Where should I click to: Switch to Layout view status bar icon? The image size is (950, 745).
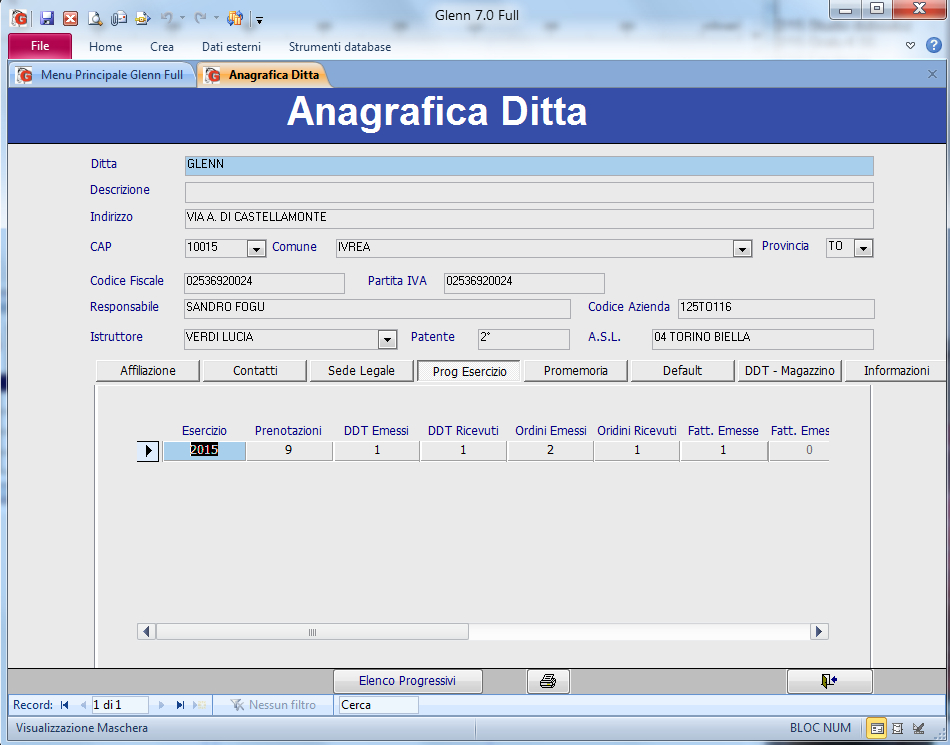click(898, 728)
